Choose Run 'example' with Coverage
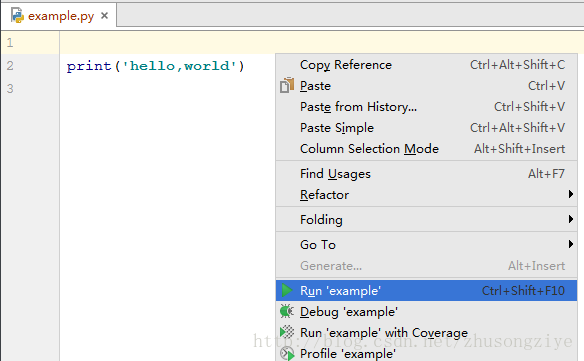584x361 pixels. pos(426,332)
